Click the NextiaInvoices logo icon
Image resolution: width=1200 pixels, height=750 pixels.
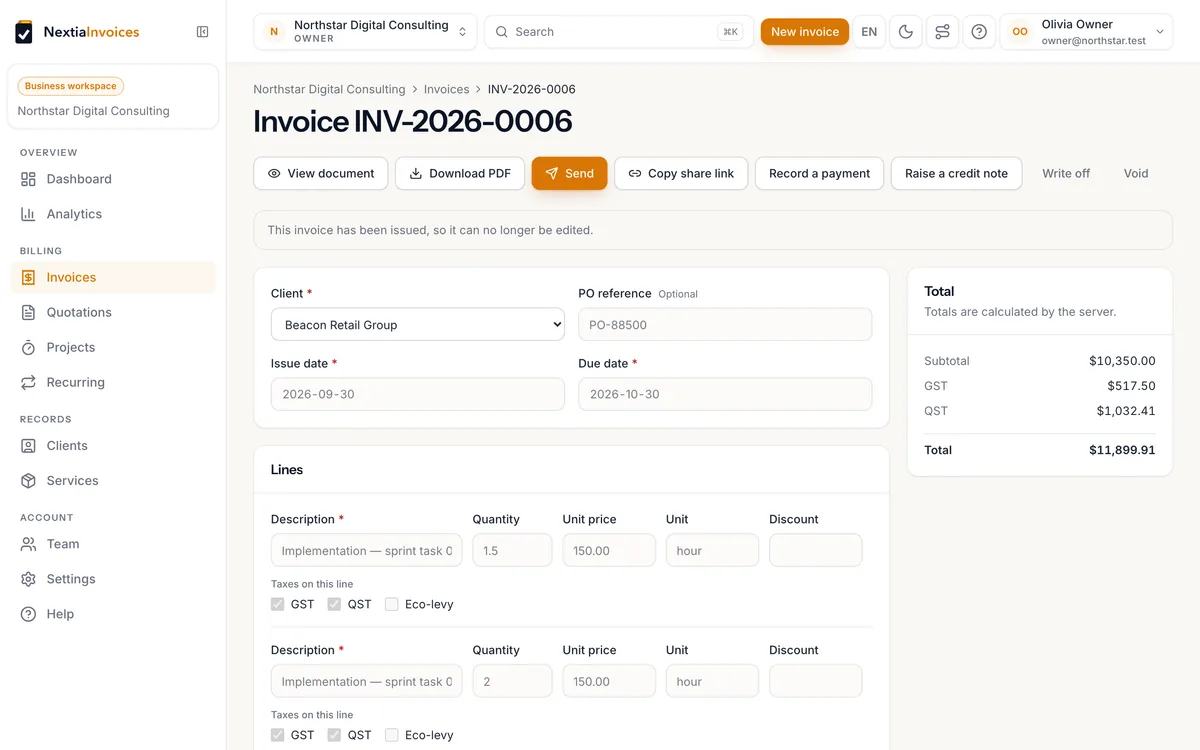(24, 32)
